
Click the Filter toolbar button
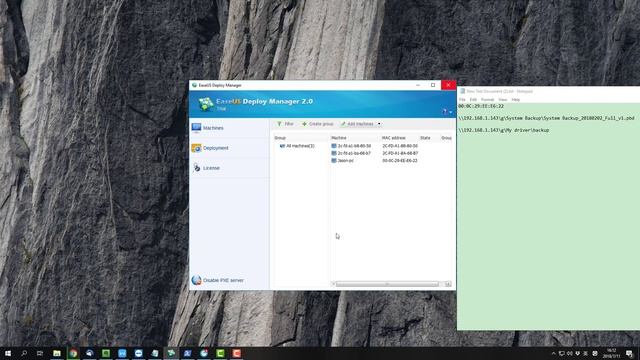(285, 124)
